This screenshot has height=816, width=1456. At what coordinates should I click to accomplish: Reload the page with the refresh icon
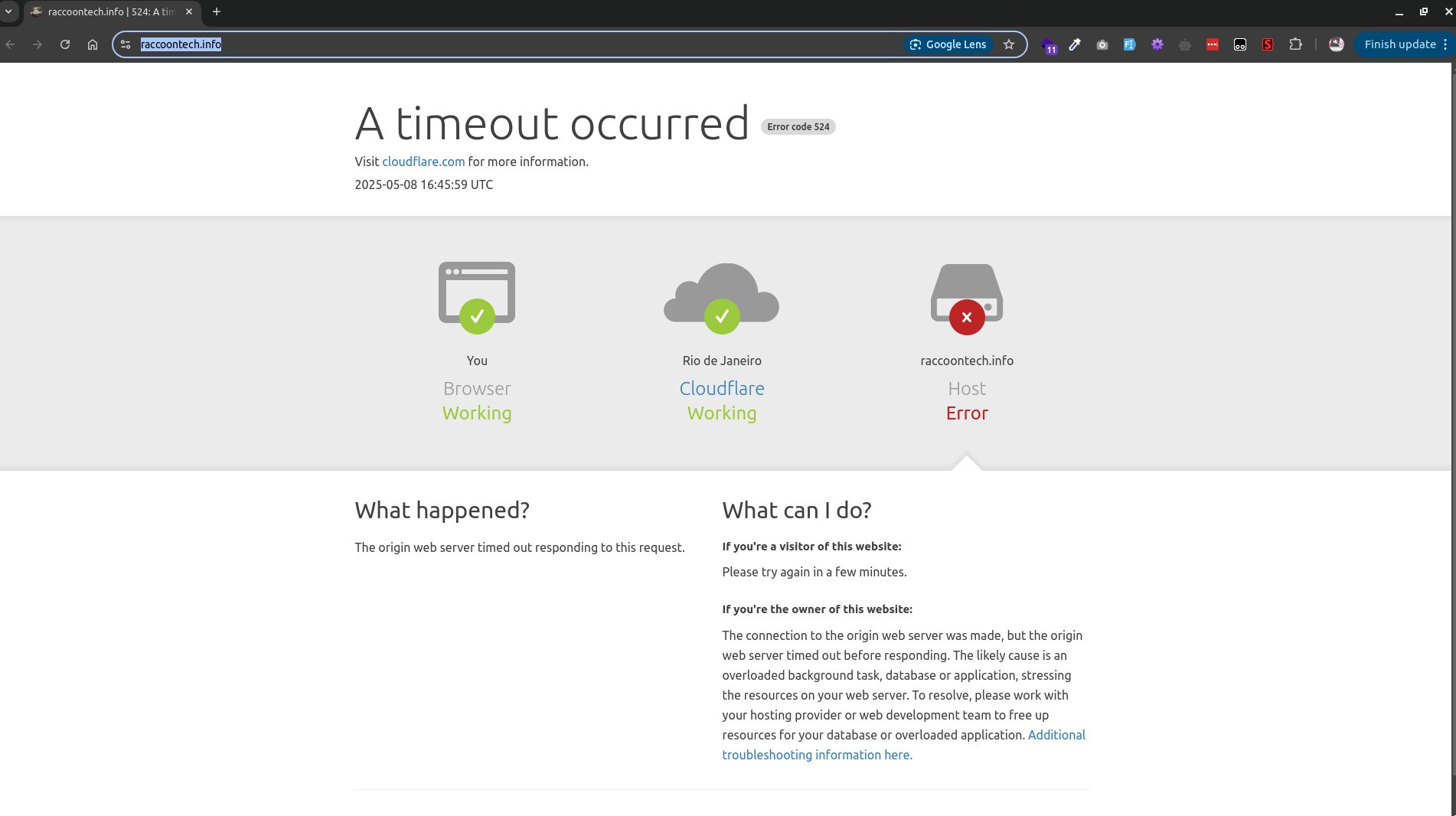(x=65, y=44)
